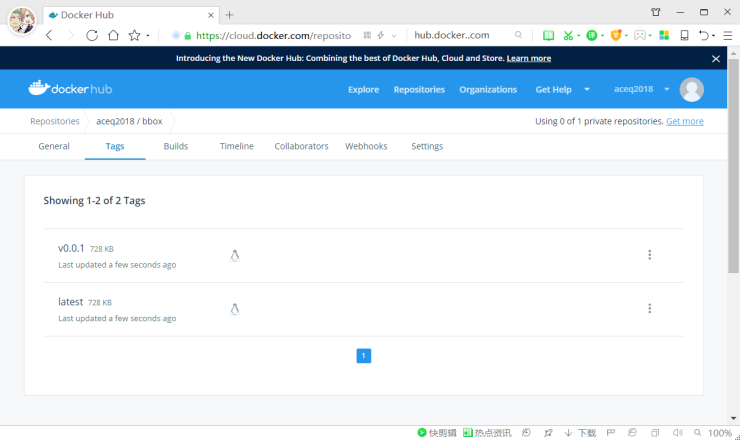Click the undo closed tab arrow icon
The width and height of the screenshot is (740, 441).
(x=704, y=35)
